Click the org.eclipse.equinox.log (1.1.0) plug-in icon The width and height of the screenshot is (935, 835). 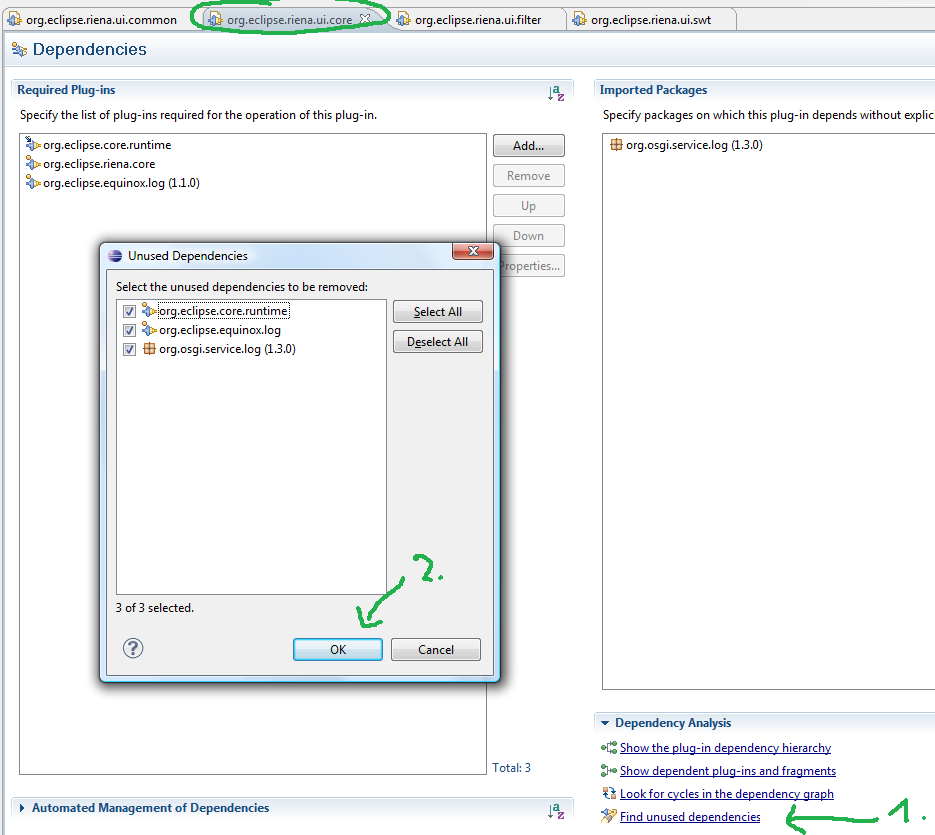[x=33, y=183]
